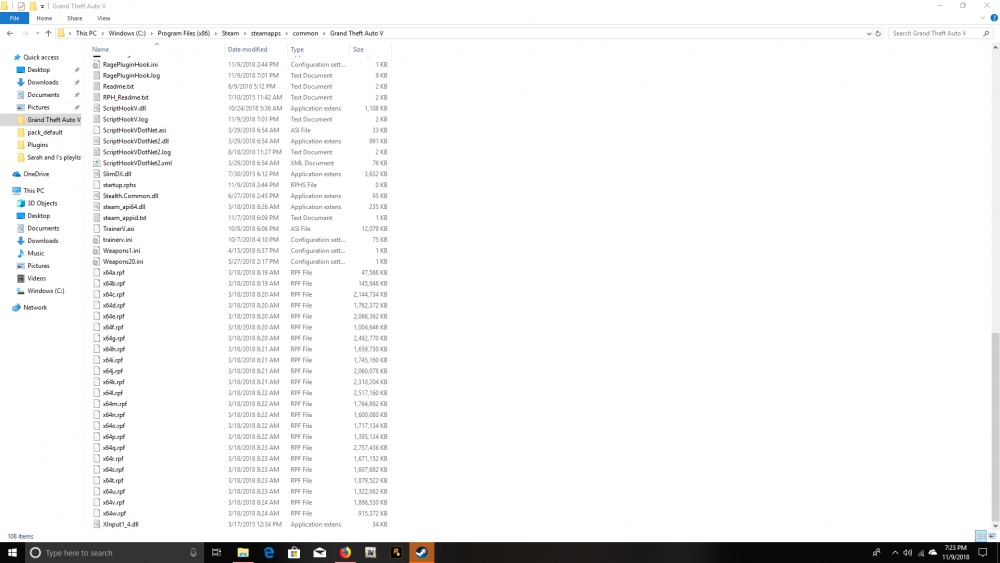This screenshot has width=1000, height=563.
Task: Select the ScriptHookV.dll file icon
Action: (96, 108)
